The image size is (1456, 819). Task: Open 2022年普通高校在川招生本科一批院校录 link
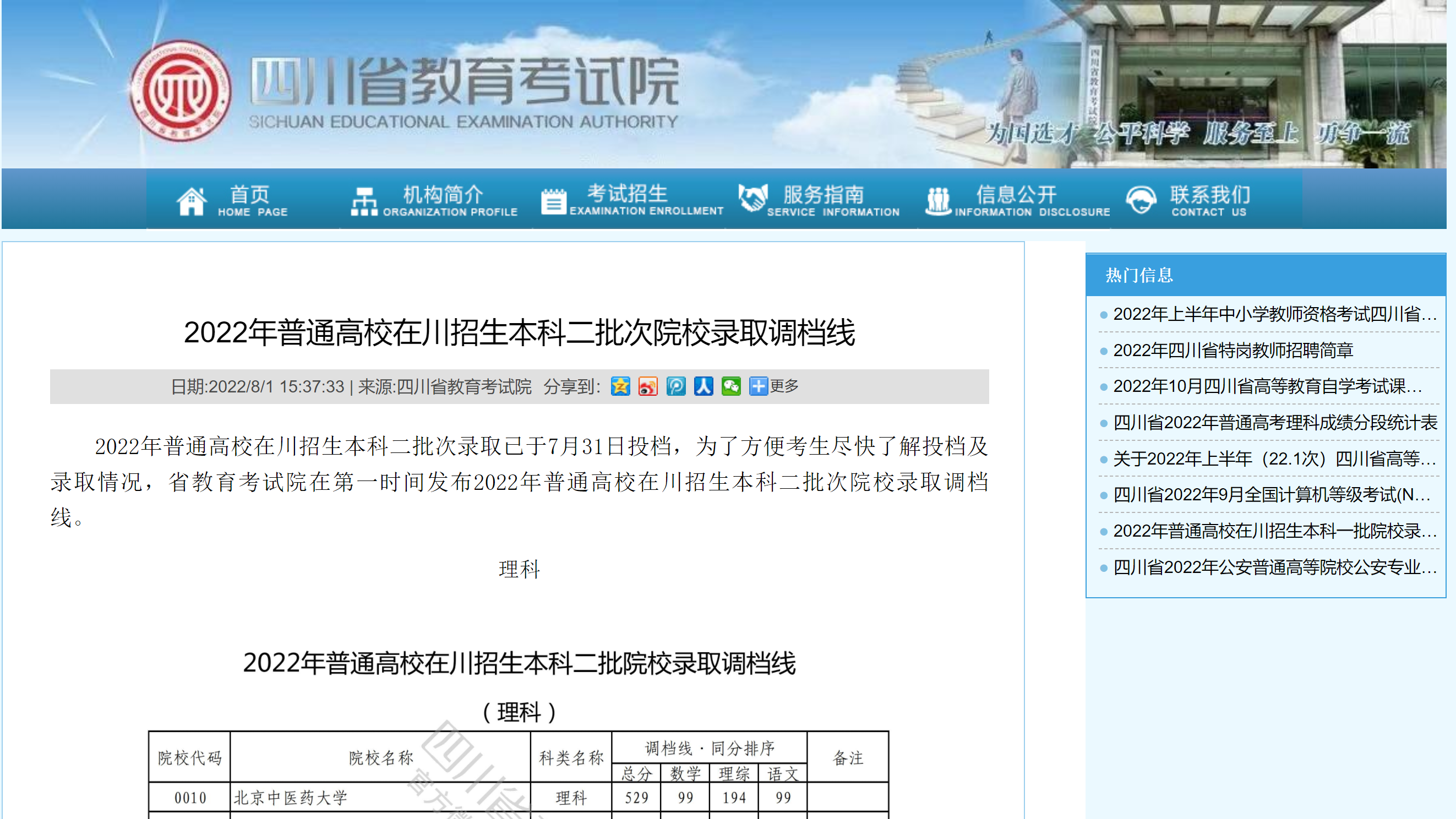pos(1274,531)
